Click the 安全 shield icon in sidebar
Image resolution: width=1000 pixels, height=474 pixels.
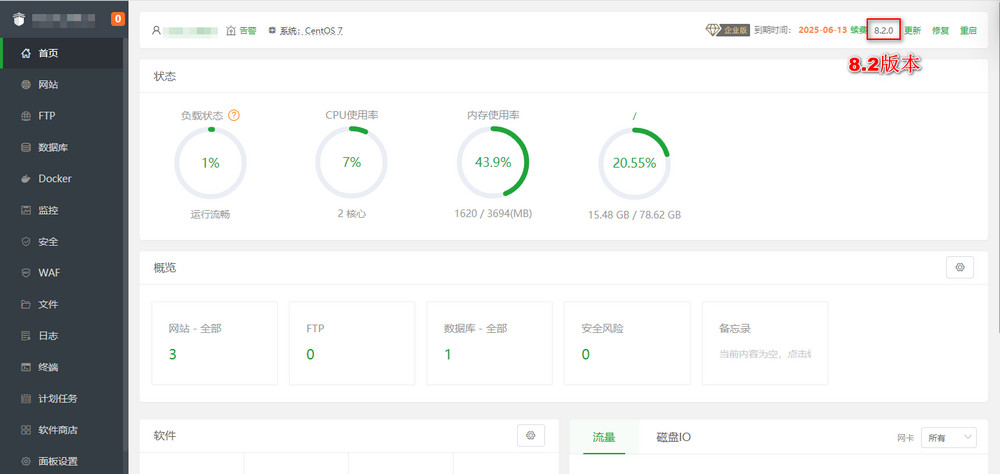[27, 242]
